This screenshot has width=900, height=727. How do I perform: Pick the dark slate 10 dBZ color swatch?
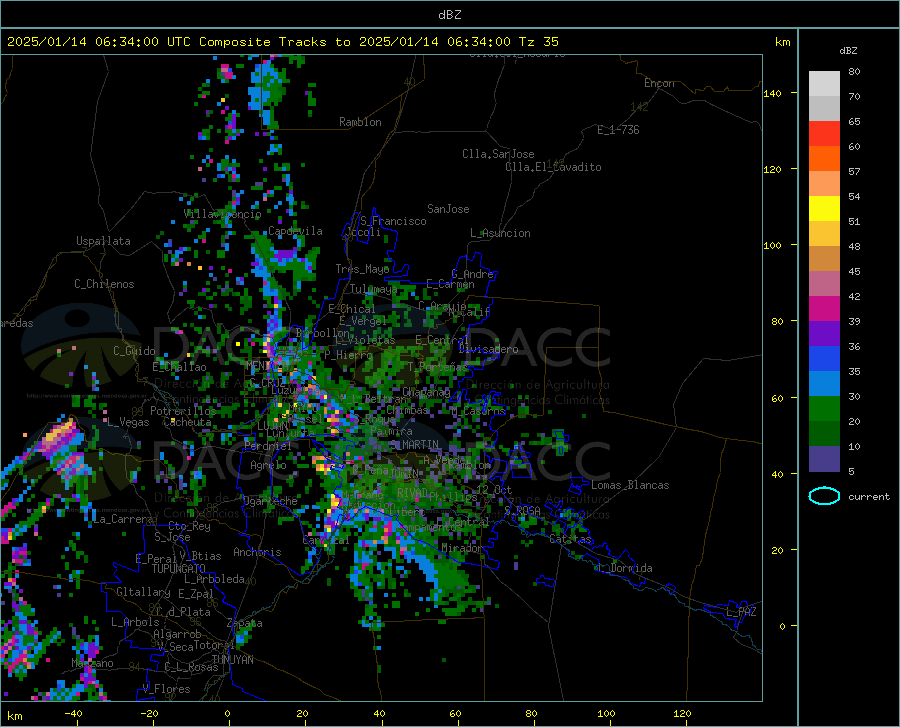pos(824,458)
